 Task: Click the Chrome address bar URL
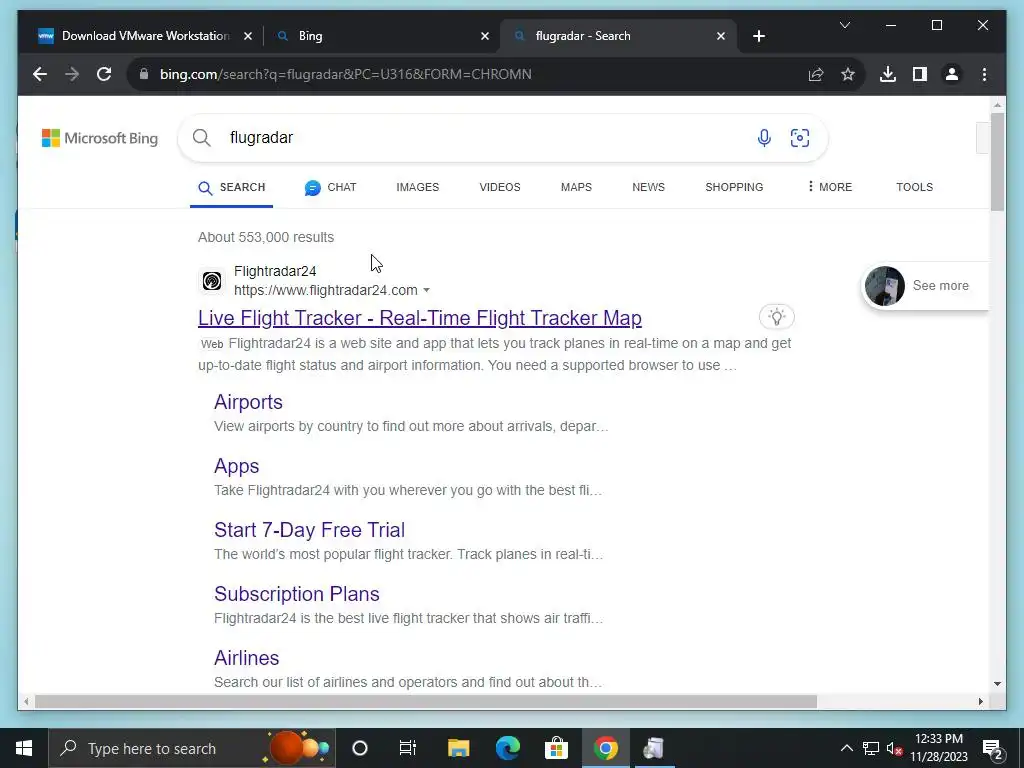[345, 74]
